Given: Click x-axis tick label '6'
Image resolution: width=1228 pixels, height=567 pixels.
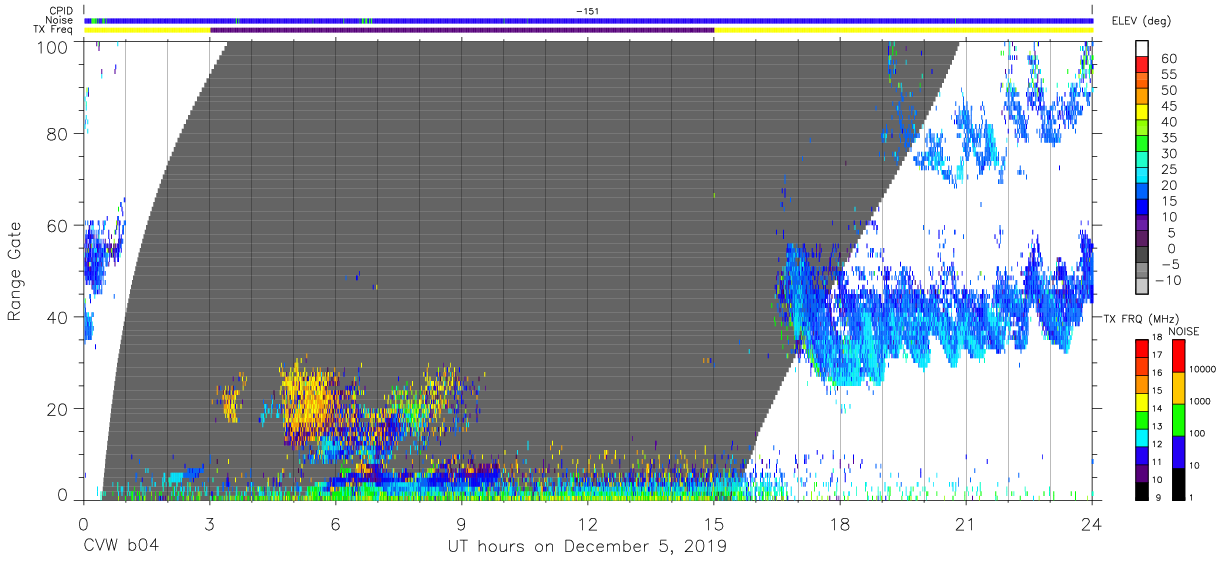Looking at the screenshot, I should point(335,524).
